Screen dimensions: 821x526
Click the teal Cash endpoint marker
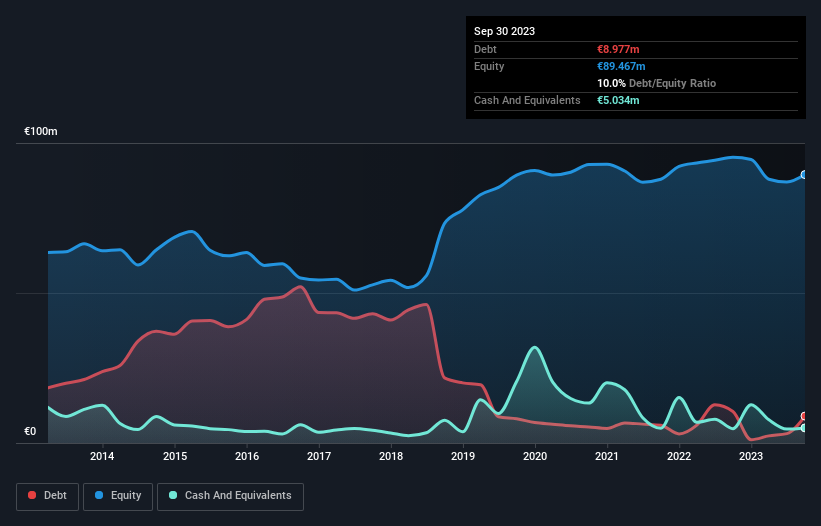pos(804,428)
